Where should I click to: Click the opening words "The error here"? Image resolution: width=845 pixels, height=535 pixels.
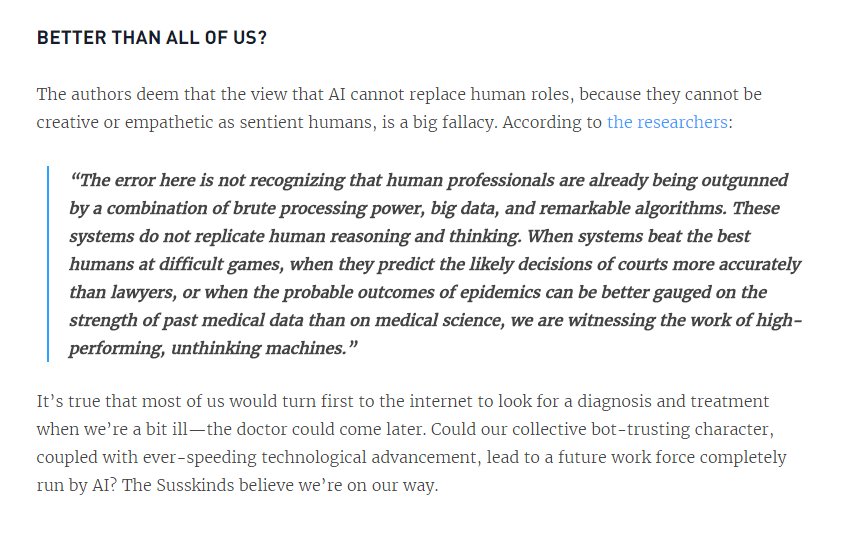point(137,180)
